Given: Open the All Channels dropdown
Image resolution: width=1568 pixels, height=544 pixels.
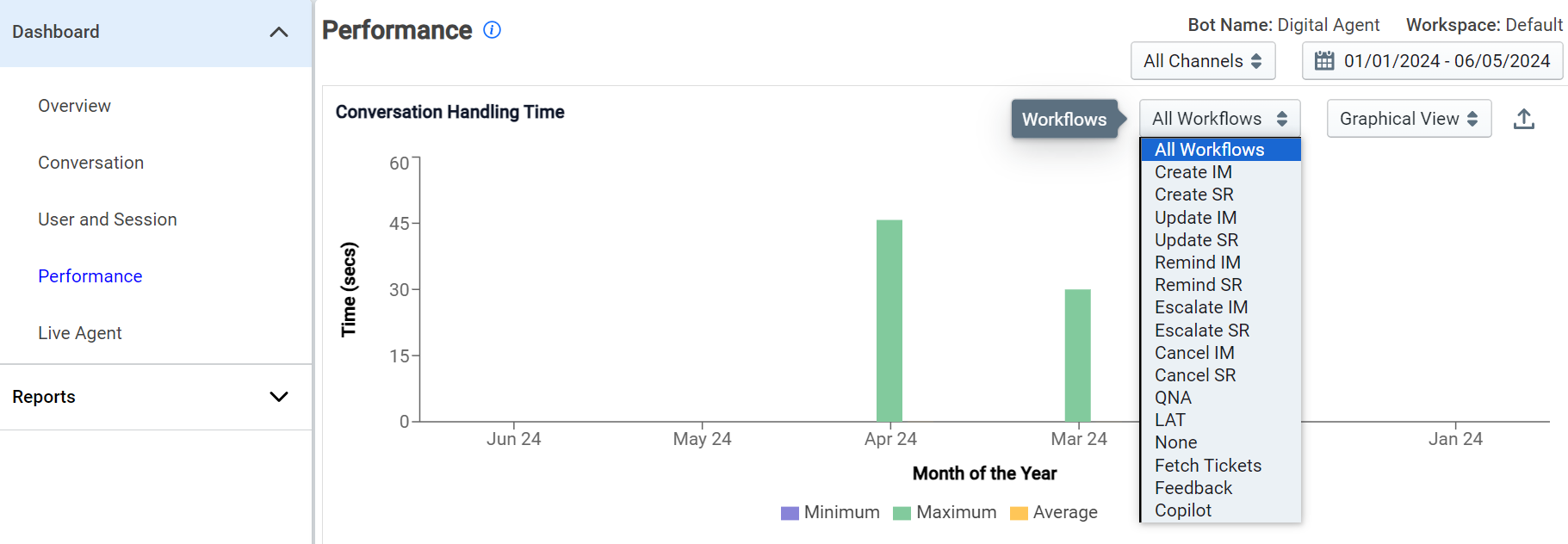Looking at the screenshot, I should 1203,61.
